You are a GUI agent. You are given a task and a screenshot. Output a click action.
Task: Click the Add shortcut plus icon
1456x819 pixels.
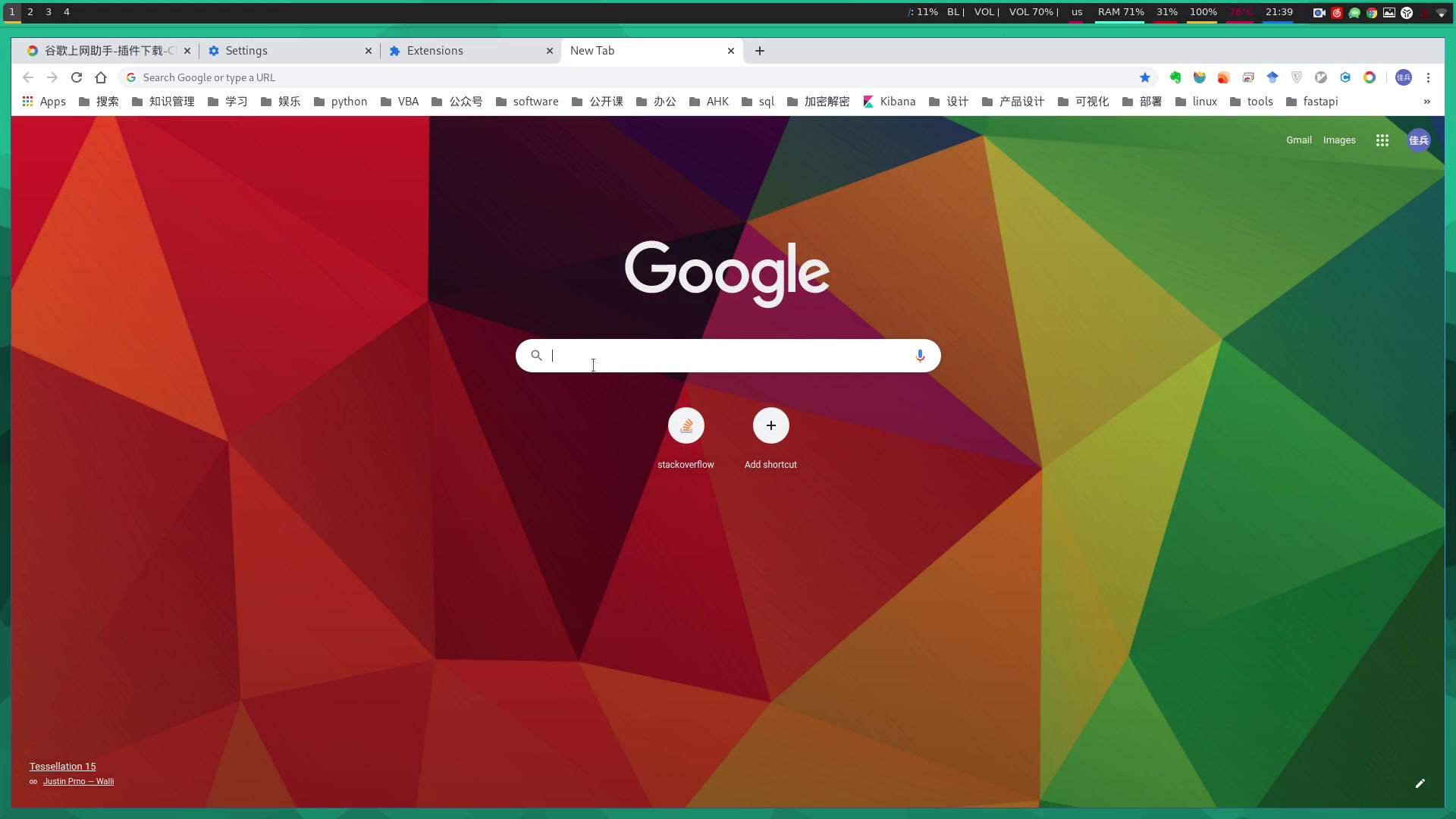[770, 425]
